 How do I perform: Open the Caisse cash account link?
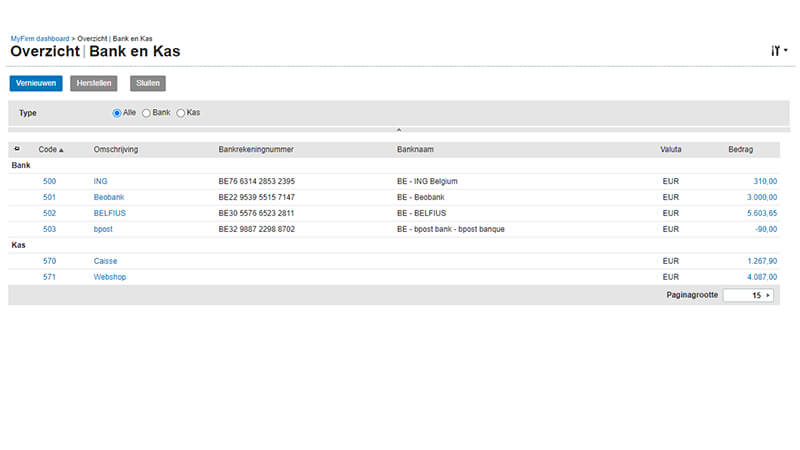point(105,261)
